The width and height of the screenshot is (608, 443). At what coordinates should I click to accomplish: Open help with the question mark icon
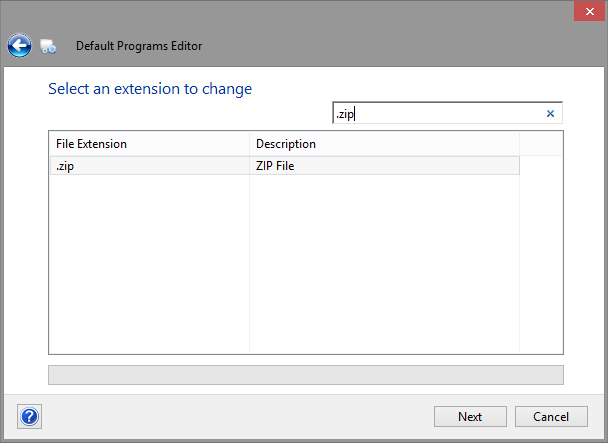pyautogui.click(x=30, y=417)
